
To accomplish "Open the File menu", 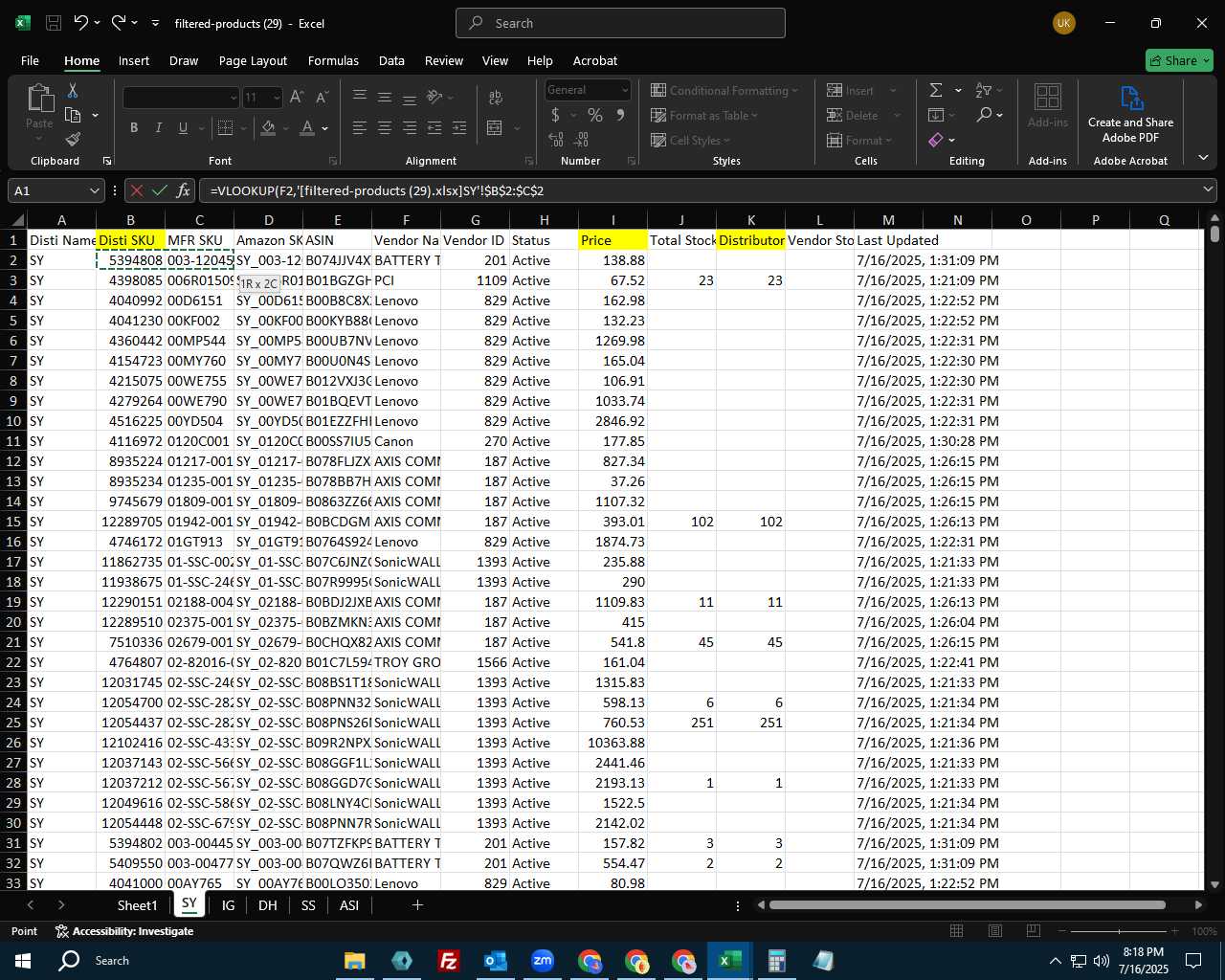I will (30, 60).
